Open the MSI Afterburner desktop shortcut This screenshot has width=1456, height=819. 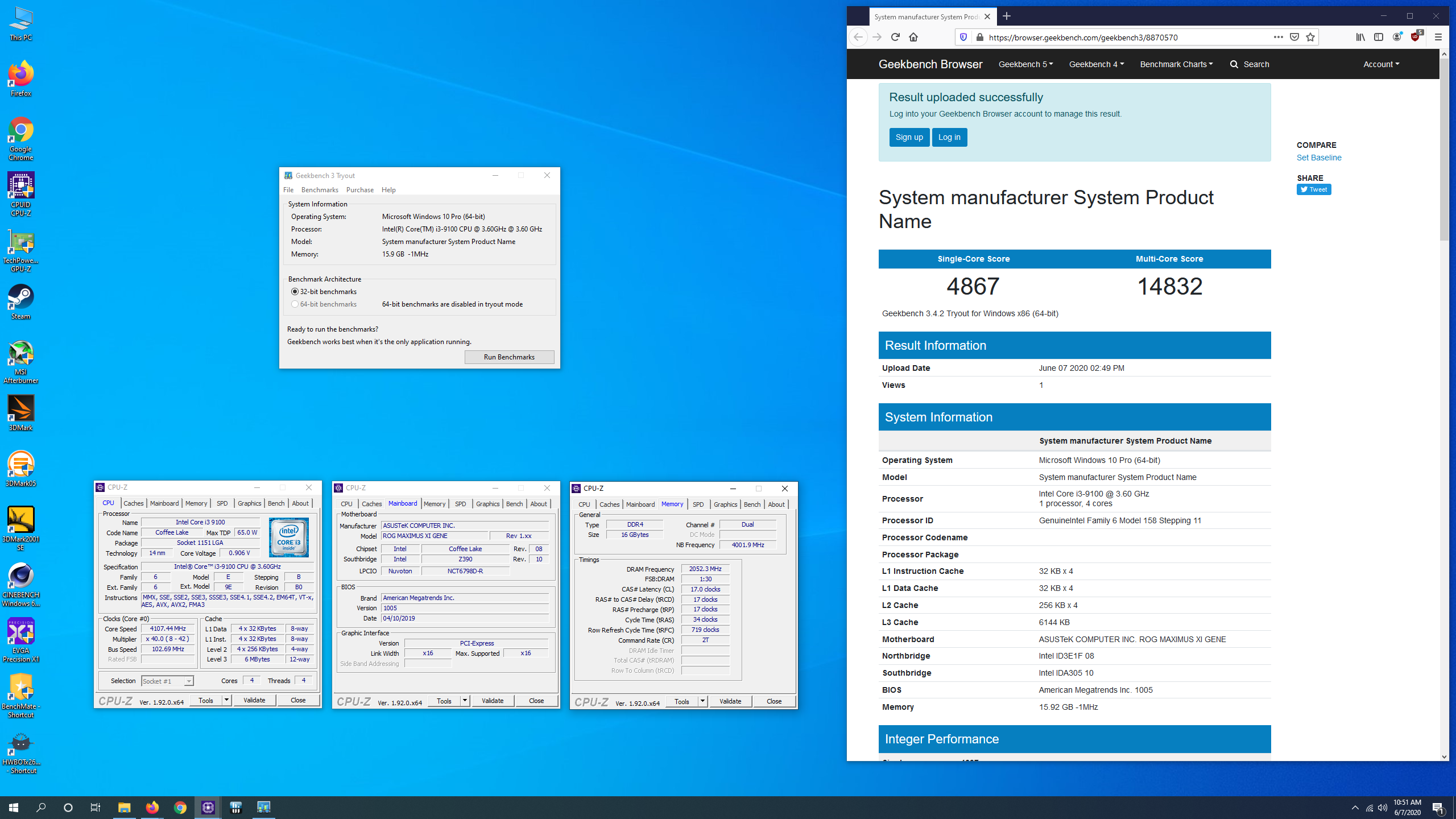click(x=21, y=362)
